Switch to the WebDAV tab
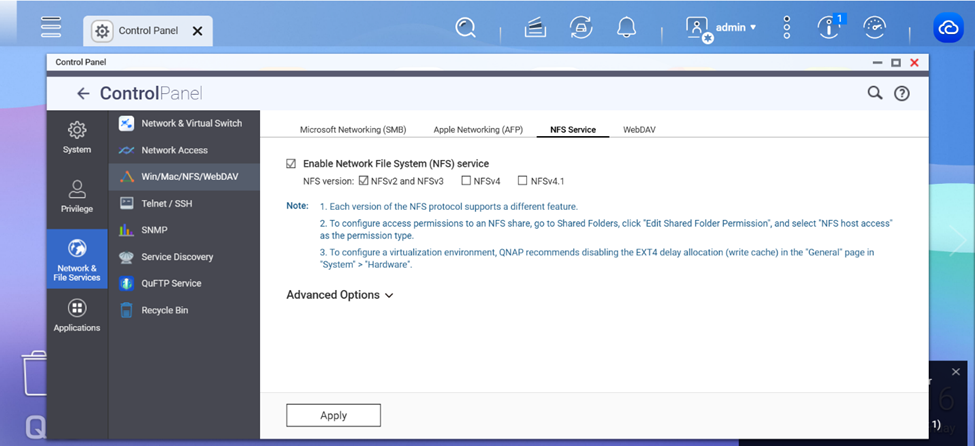This screenshot has width=975, height=446. [639, 130]
